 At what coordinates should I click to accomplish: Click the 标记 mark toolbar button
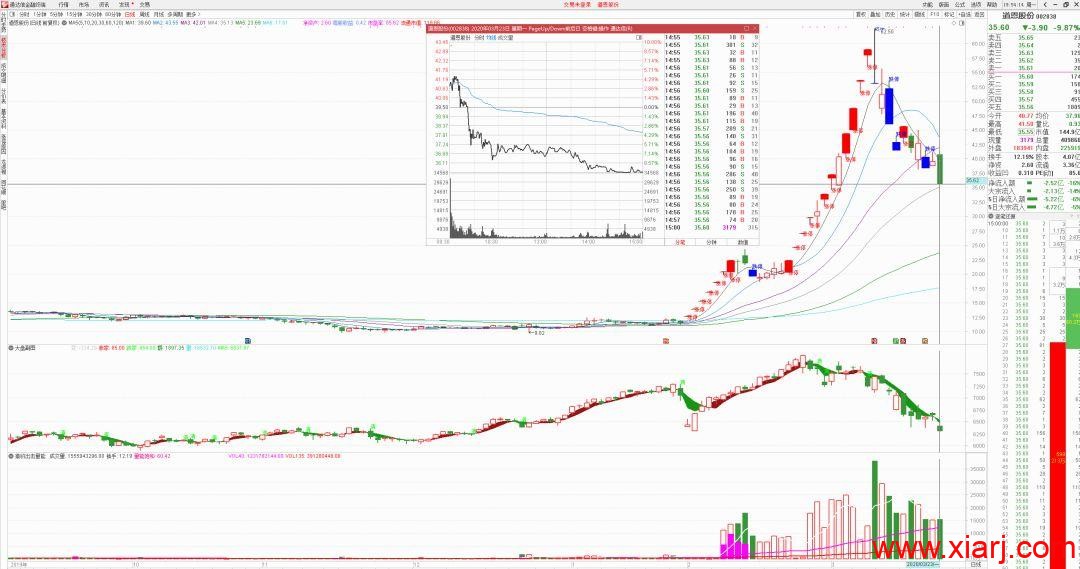coord(949,14)
